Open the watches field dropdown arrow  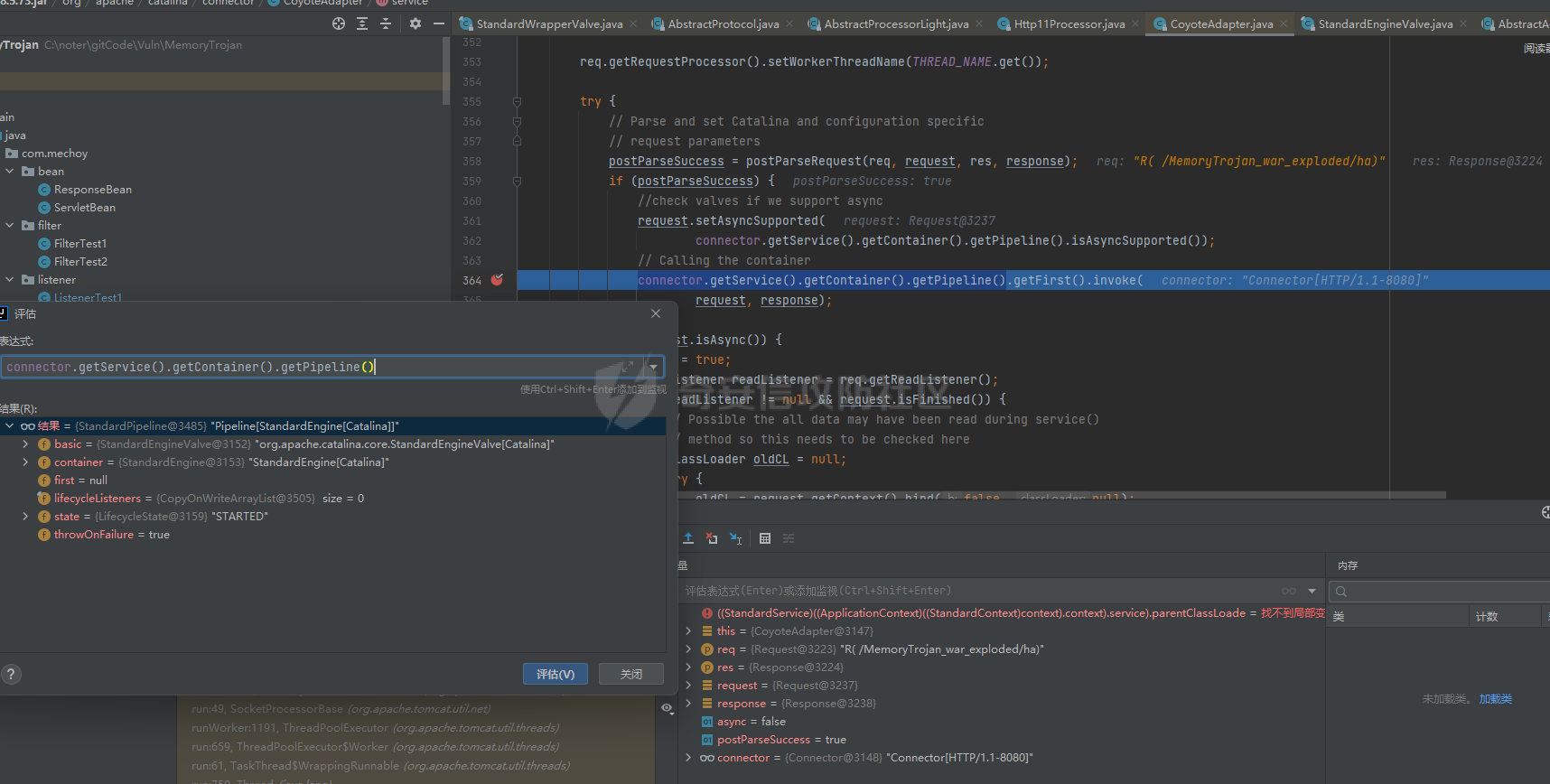click(x=1312, y=591)
